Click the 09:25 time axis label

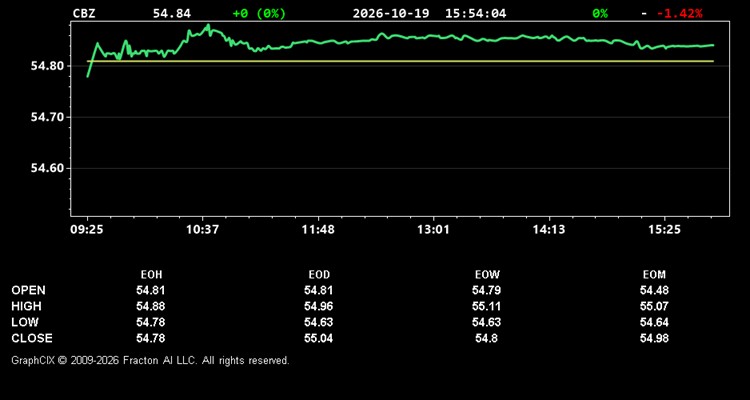point(87,230)
